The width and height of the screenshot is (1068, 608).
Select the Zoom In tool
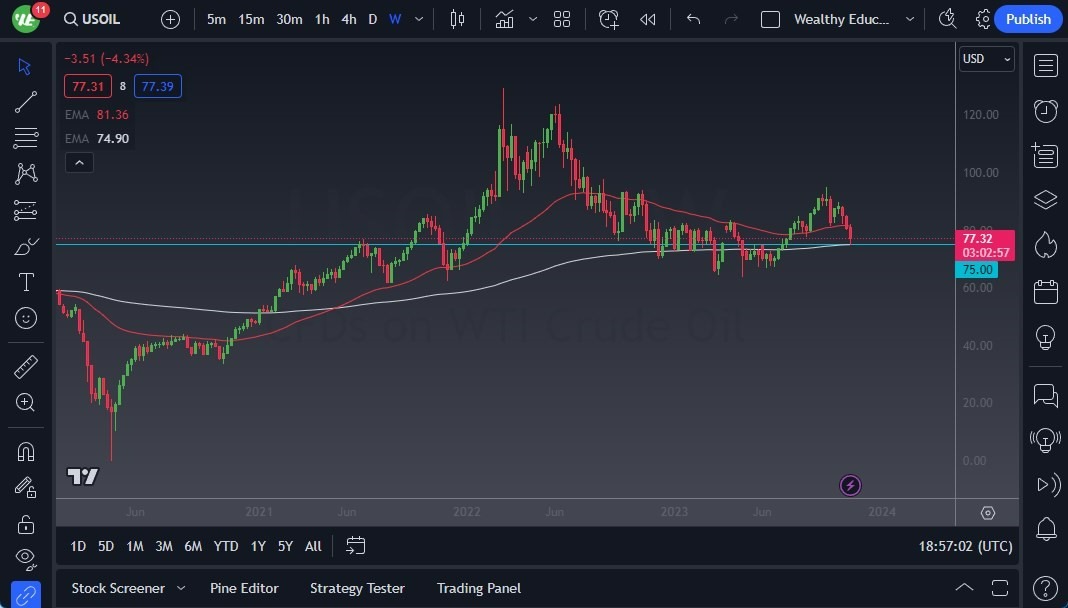25,403
